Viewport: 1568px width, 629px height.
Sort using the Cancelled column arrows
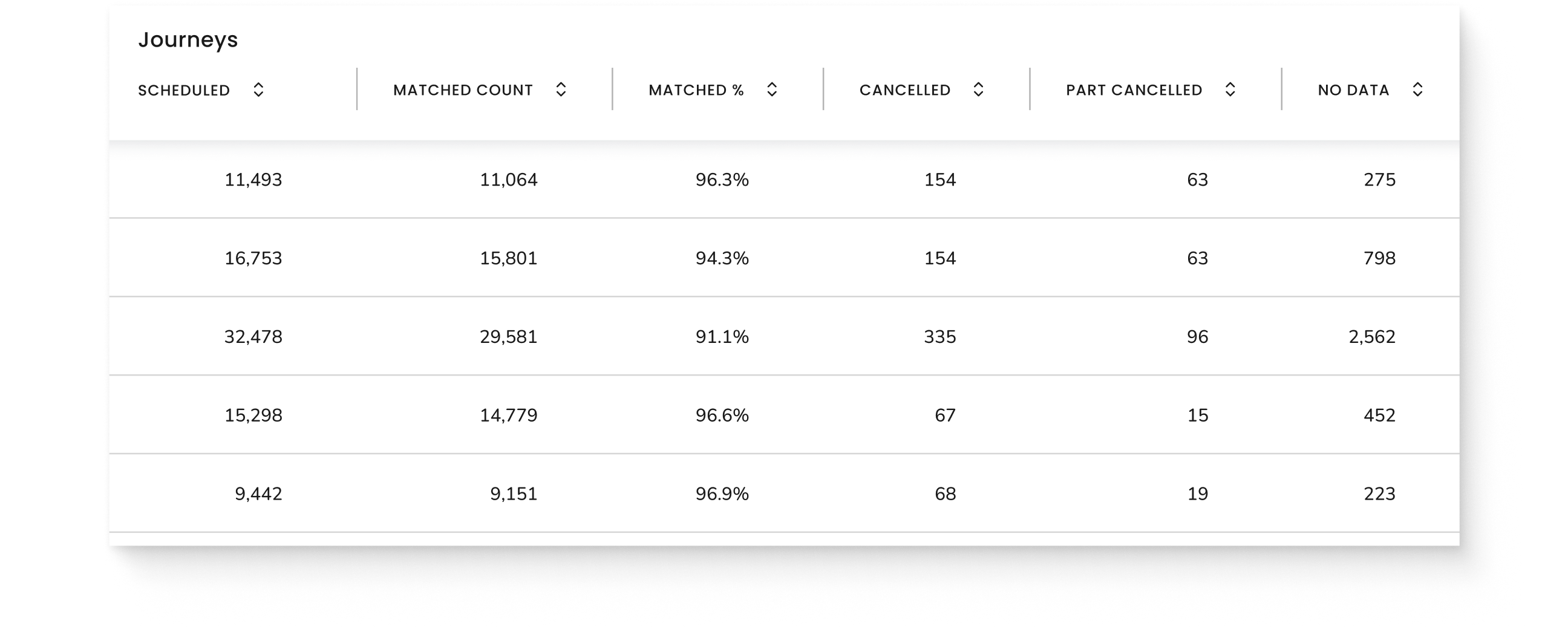point(978,90)
